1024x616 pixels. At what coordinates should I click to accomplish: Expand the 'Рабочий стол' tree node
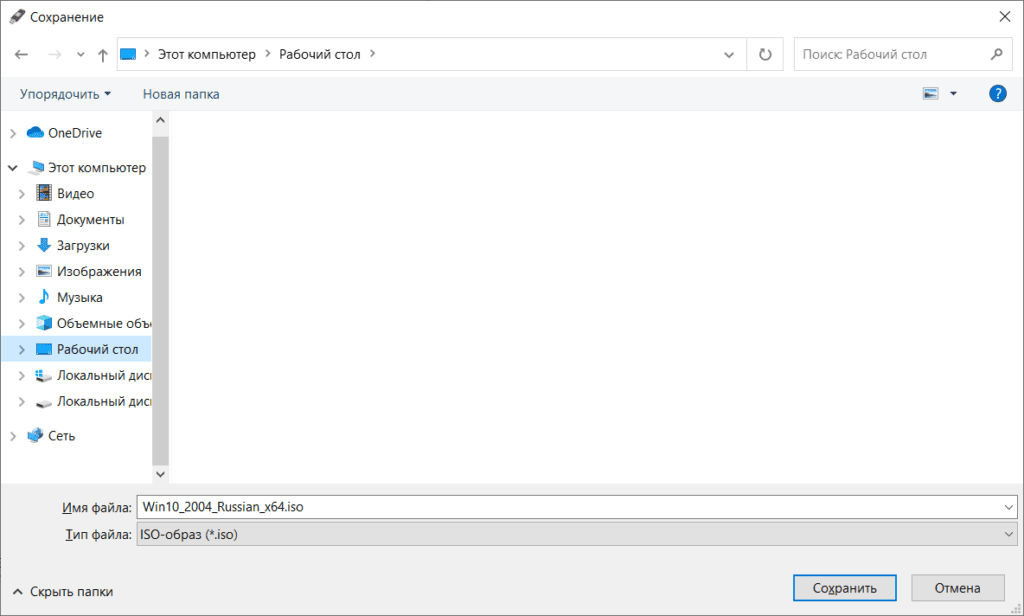(22, 349)
